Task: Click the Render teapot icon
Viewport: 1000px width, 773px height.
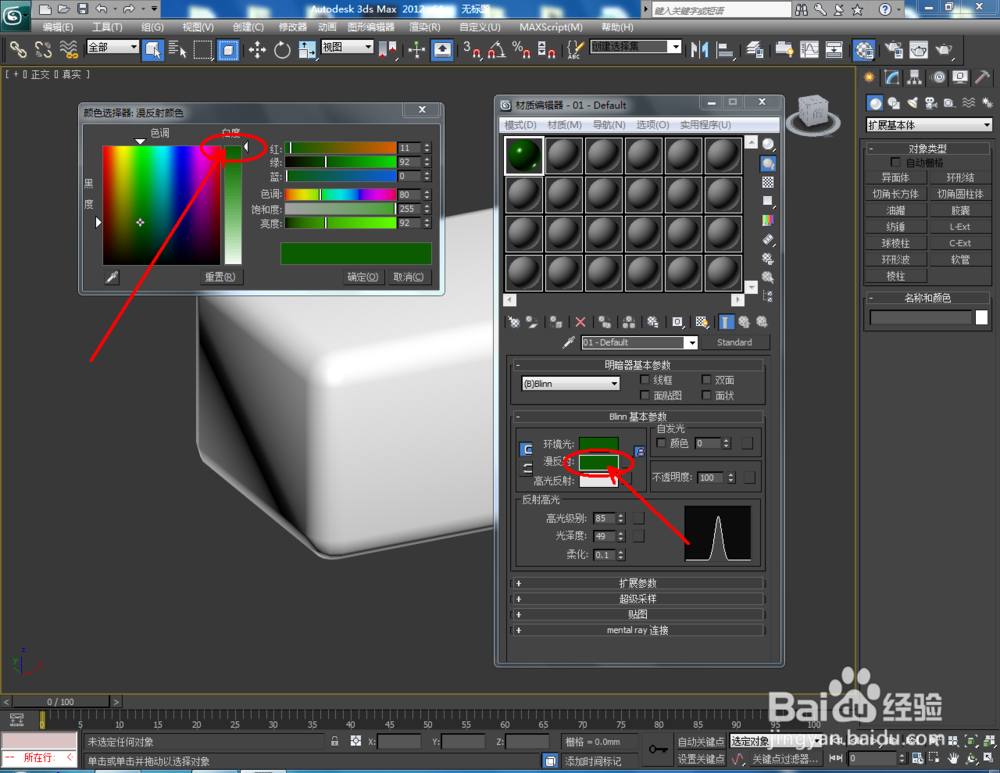Action: pyautogui.click(x=944, y=49)
